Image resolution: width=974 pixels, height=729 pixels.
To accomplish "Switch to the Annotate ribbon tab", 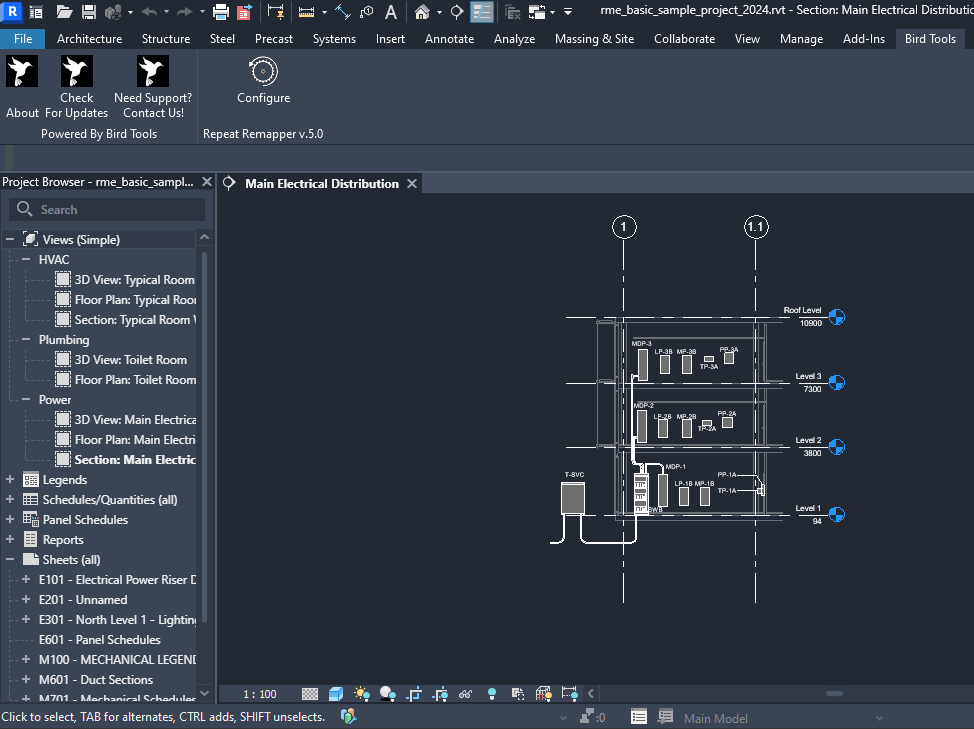I will tap(449, 39).
